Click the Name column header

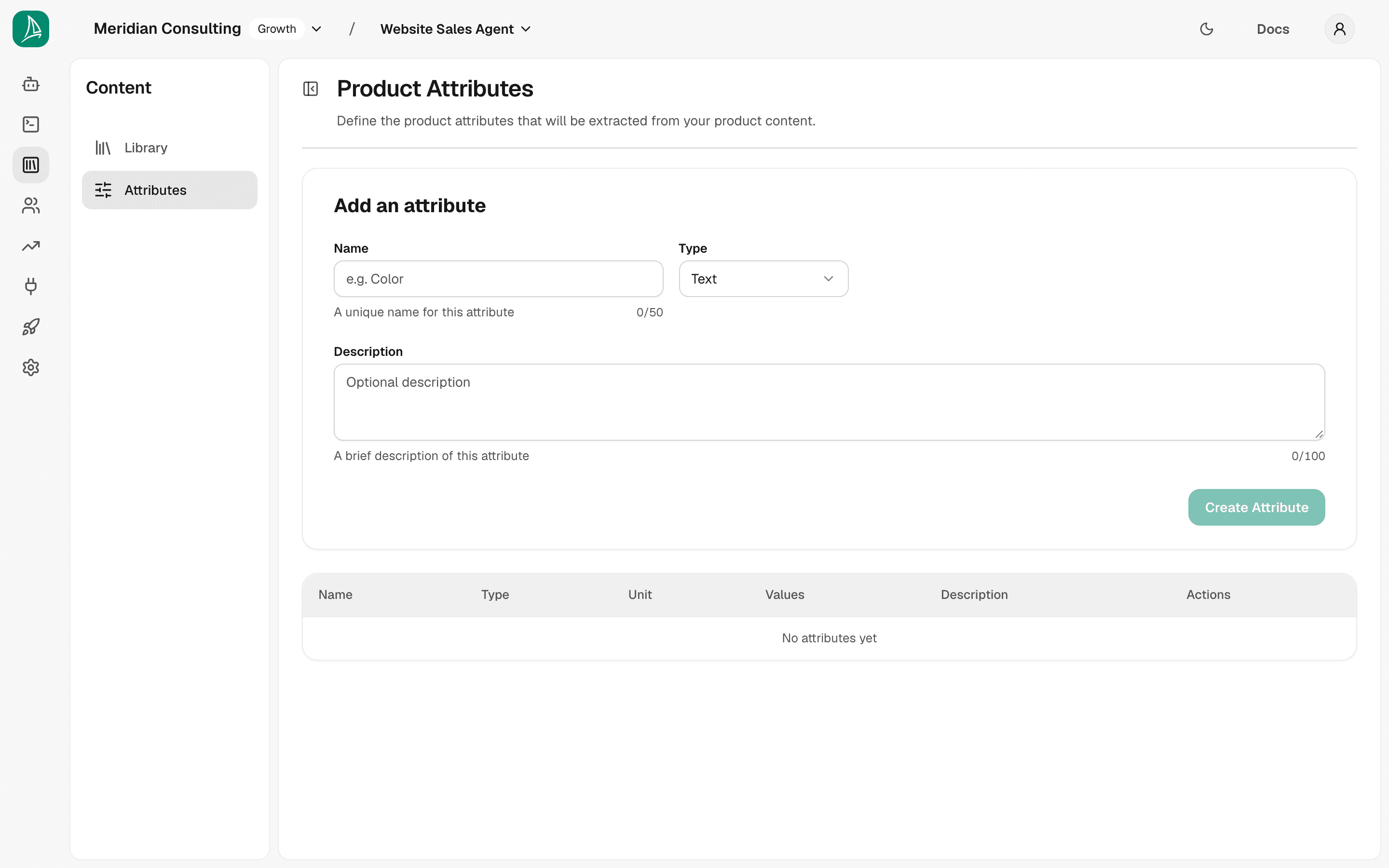coord(335,595)
